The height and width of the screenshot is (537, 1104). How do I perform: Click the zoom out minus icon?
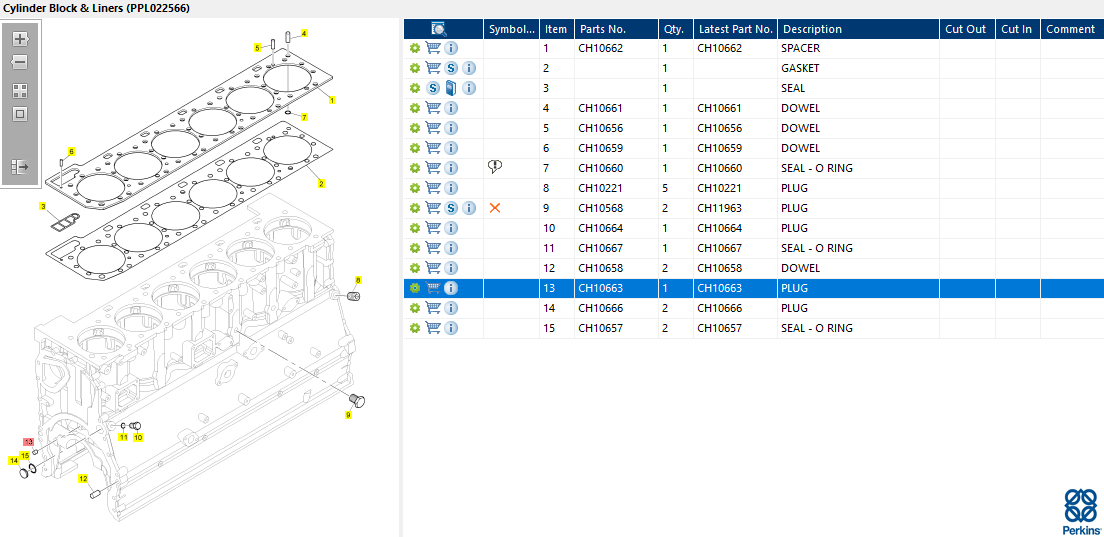point(20,63)
